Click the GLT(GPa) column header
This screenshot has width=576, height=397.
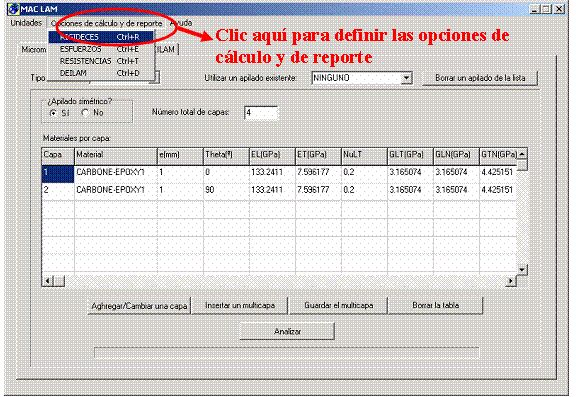[410, 156]
